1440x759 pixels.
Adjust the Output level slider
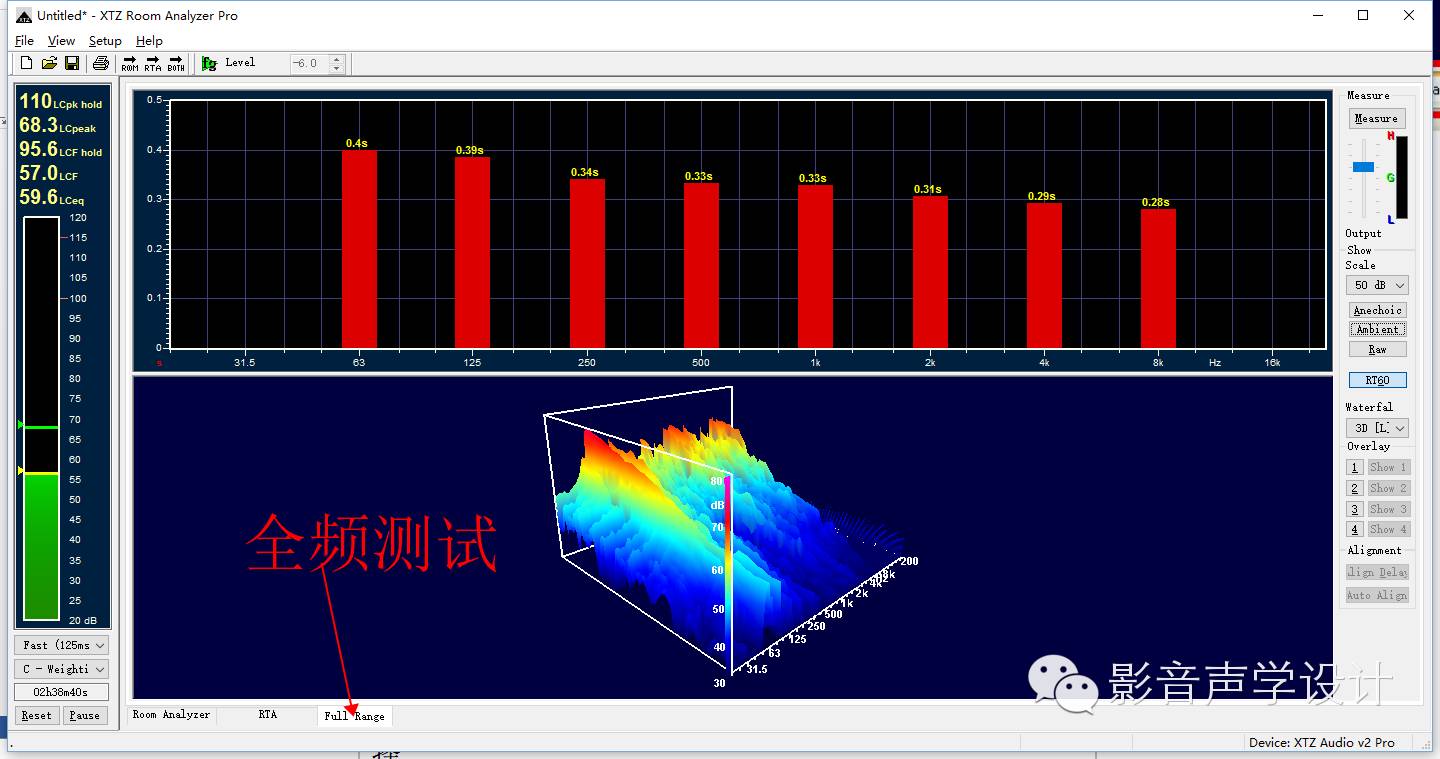click(1363, 167)
